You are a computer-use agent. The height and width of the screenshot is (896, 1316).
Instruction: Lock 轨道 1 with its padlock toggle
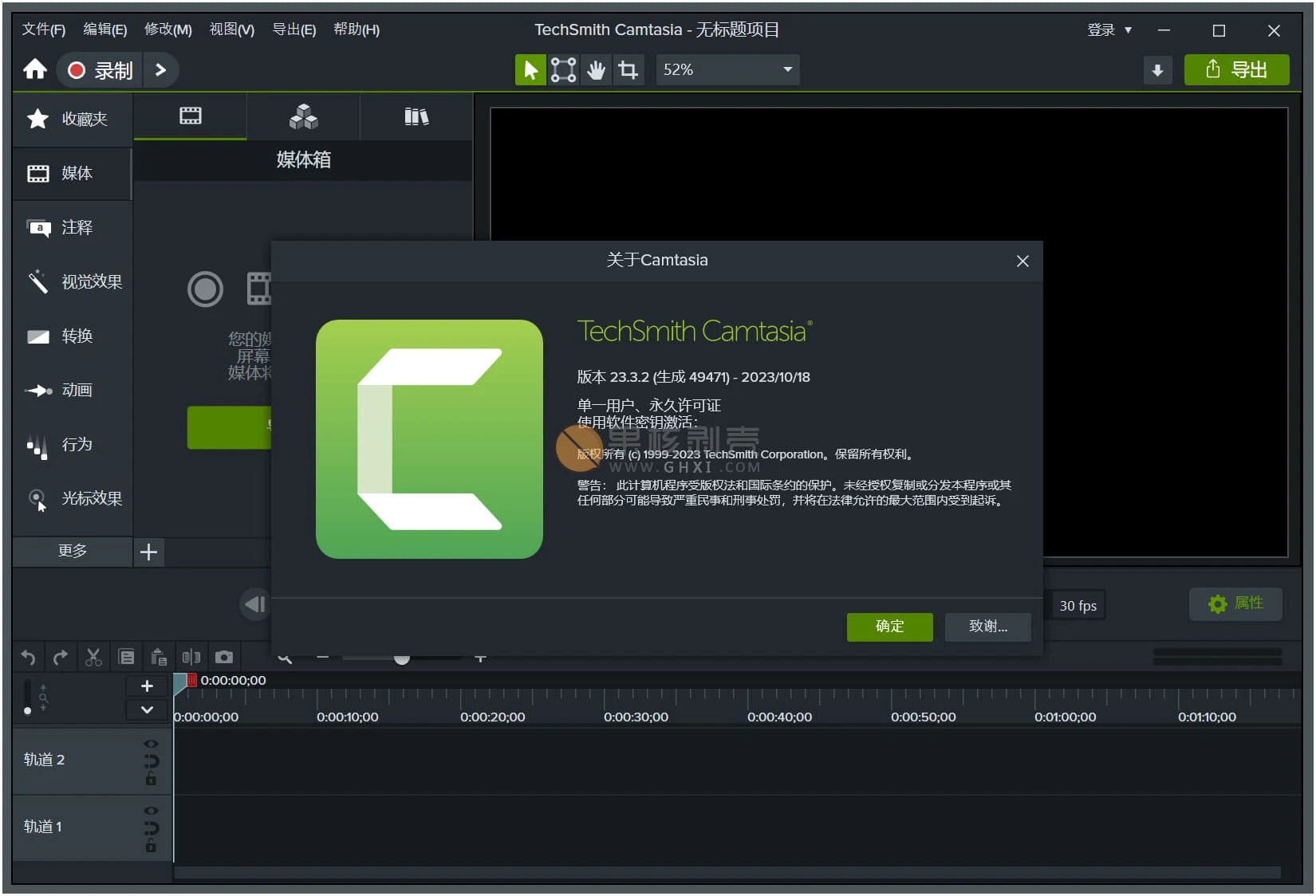(x=151, y=845)
